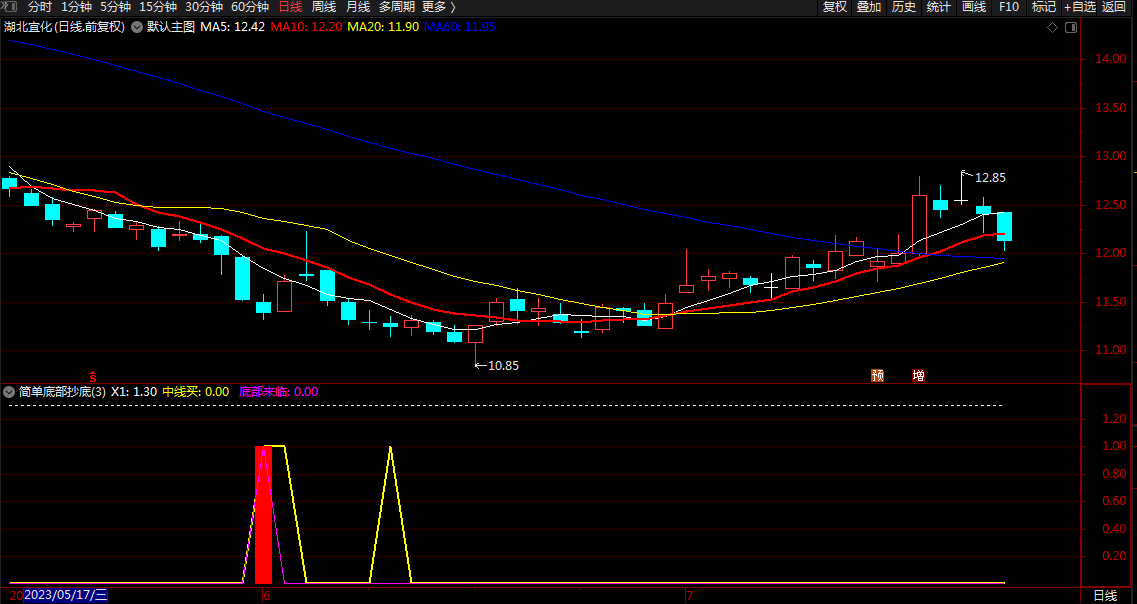Click the 湖北宜化(日线.前复权) title
Image resolution: width=1137 pixels, height=604 pixels.
click(x=64, y=27)
